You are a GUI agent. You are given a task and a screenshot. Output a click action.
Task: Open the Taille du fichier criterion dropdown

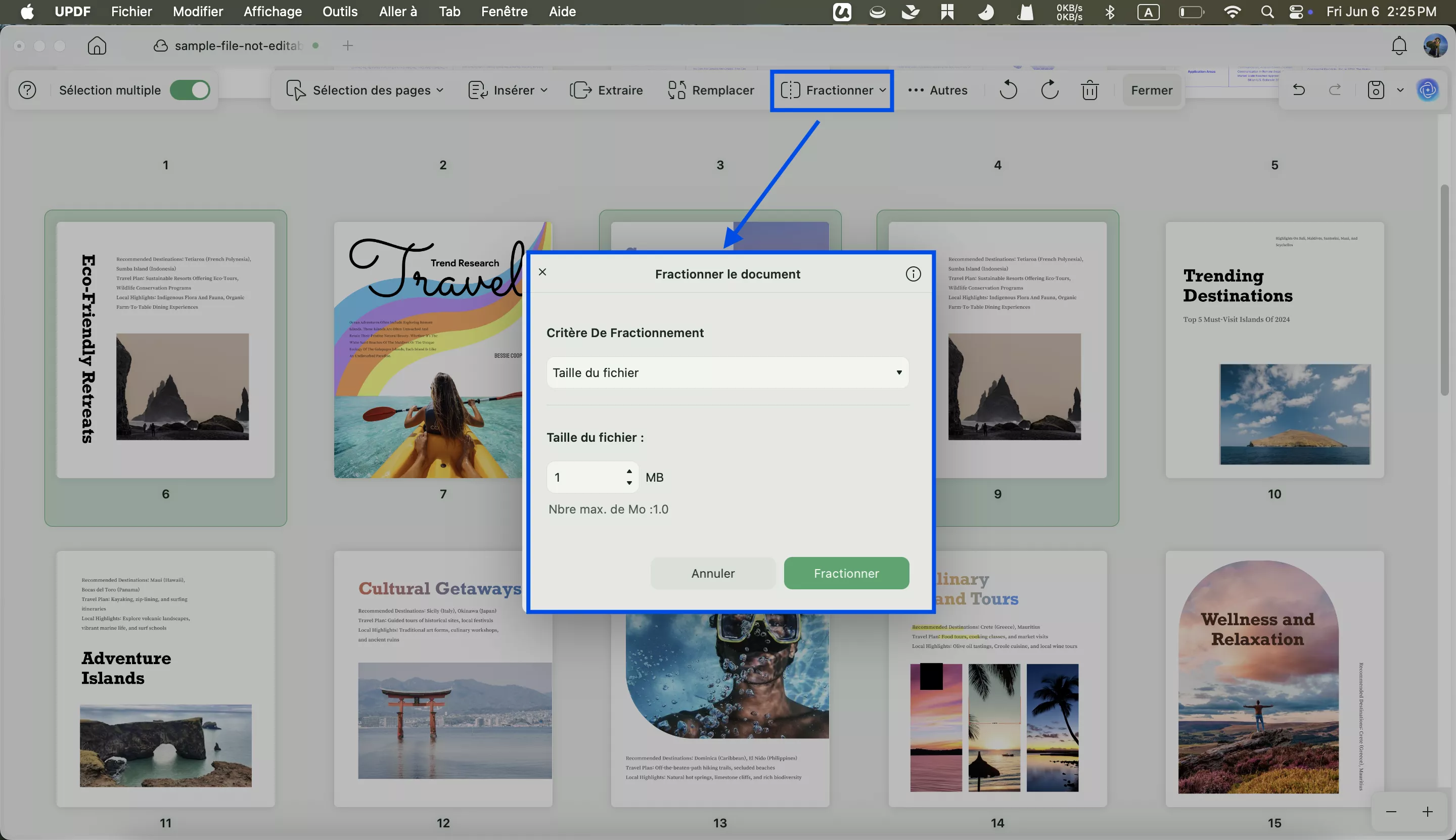[x=727, y=372]
